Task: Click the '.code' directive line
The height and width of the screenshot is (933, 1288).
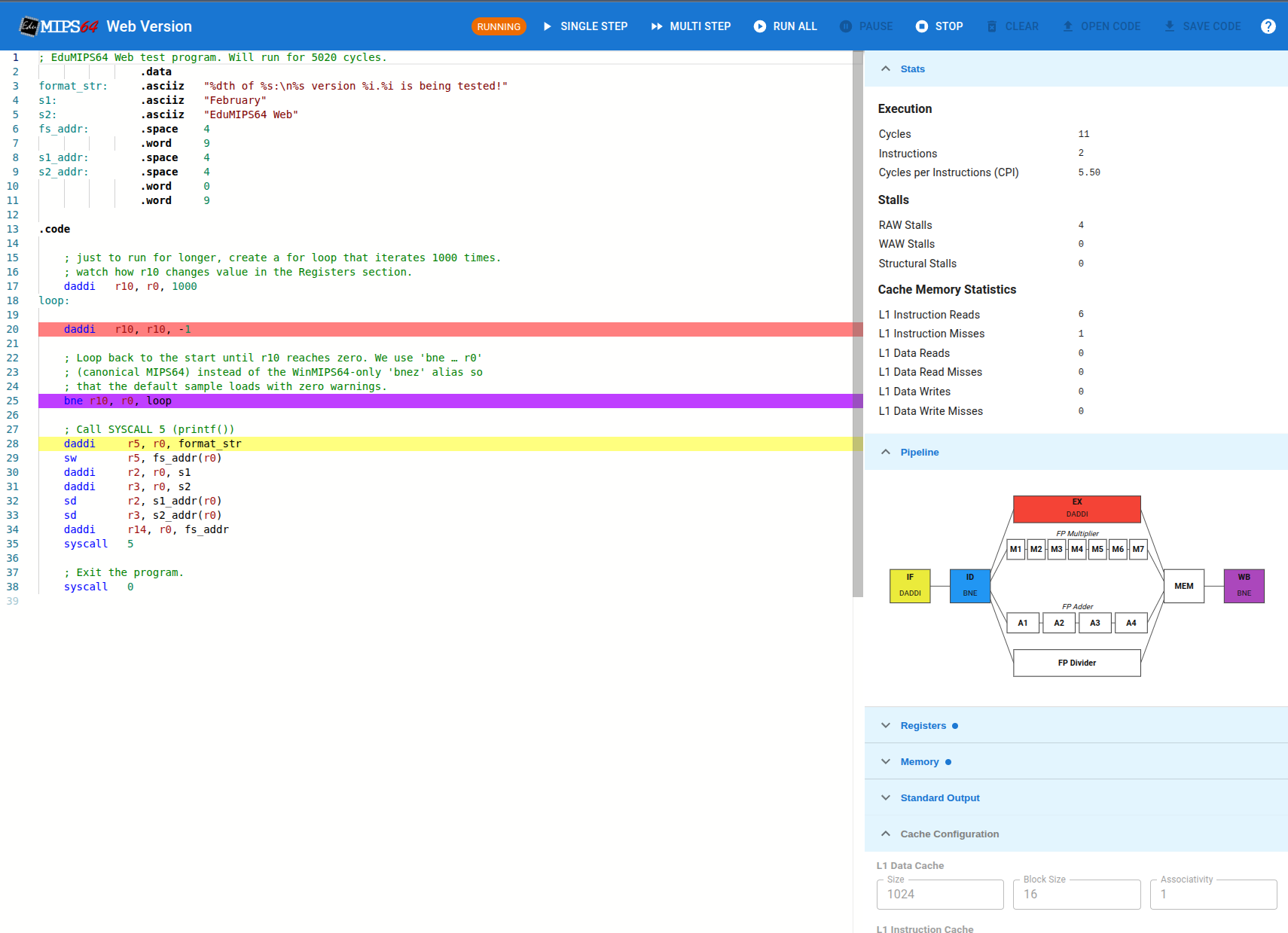Action: coord(54,229)
